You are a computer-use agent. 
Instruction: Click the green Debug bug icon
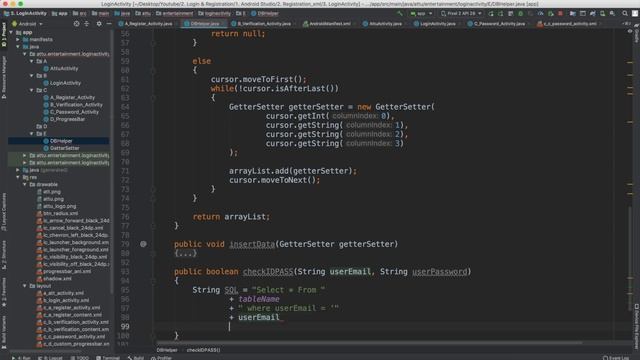[520, 13]
